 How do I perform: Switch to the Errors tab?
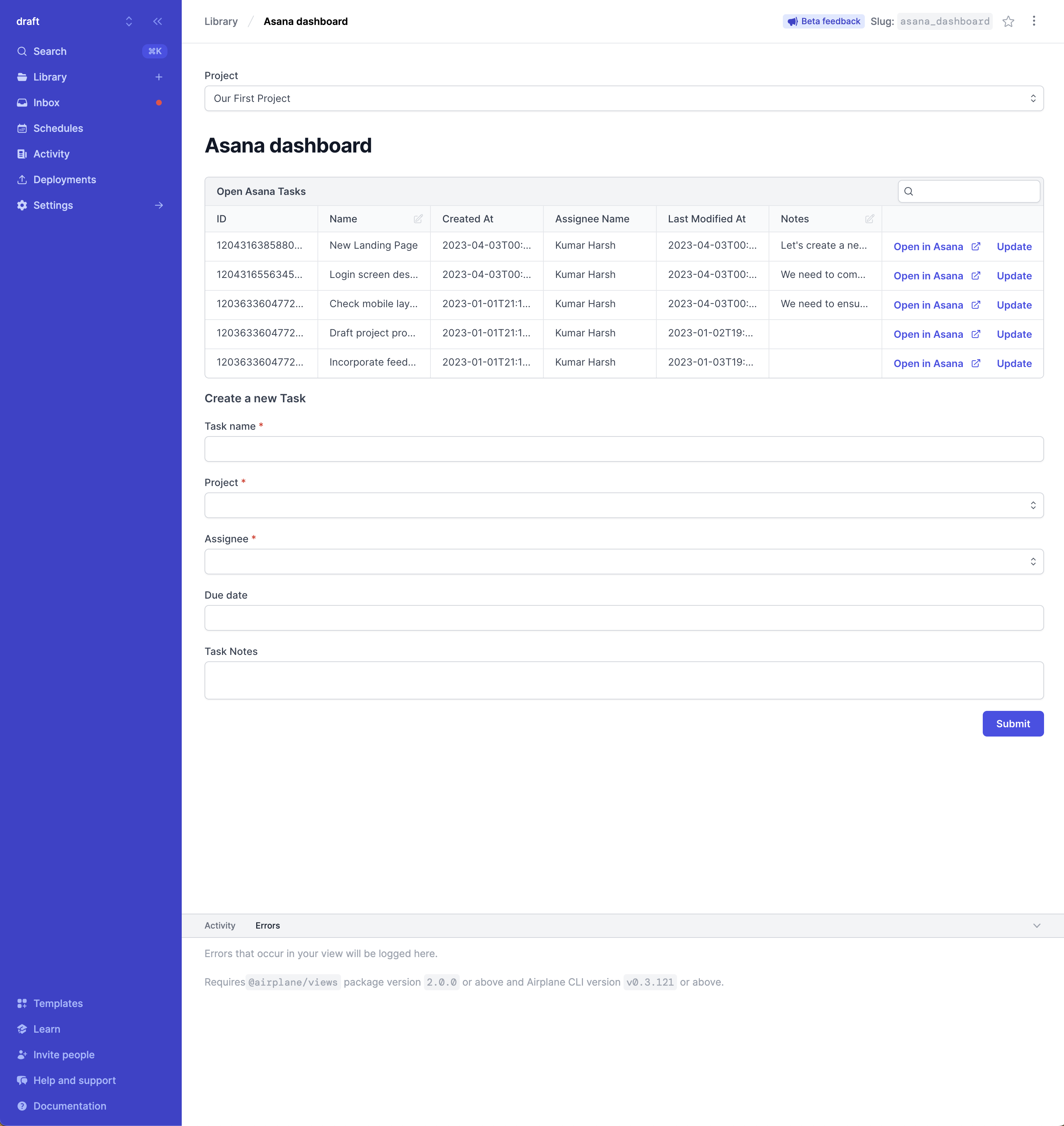tap(267, 925)
